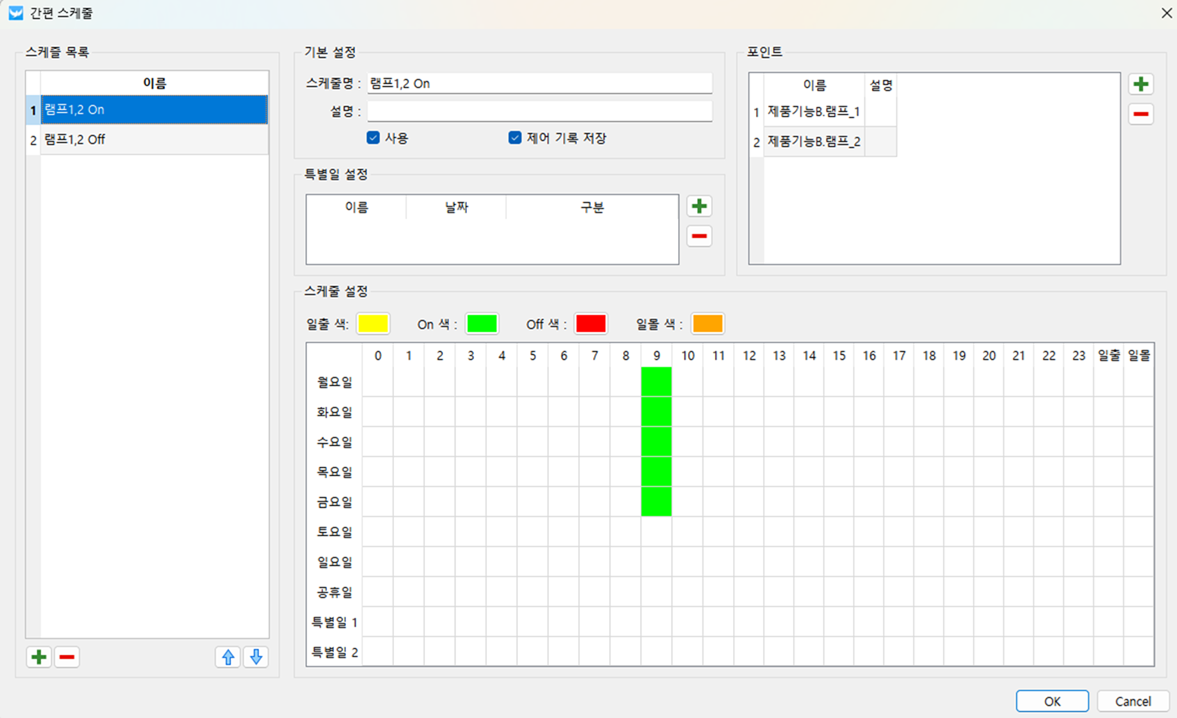Add a special day with plus icon
This screenshot has height=718, width=1177.
[x=699, y=206]
